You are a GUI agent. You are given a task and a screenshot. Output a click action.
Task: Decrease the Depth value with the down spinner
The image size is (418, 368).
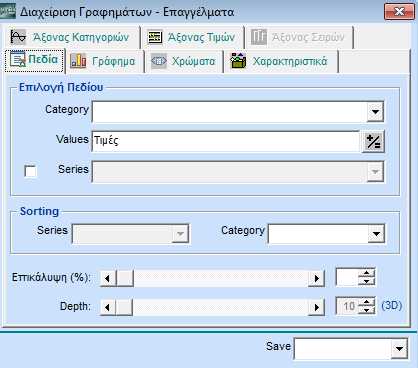[367, 310]
